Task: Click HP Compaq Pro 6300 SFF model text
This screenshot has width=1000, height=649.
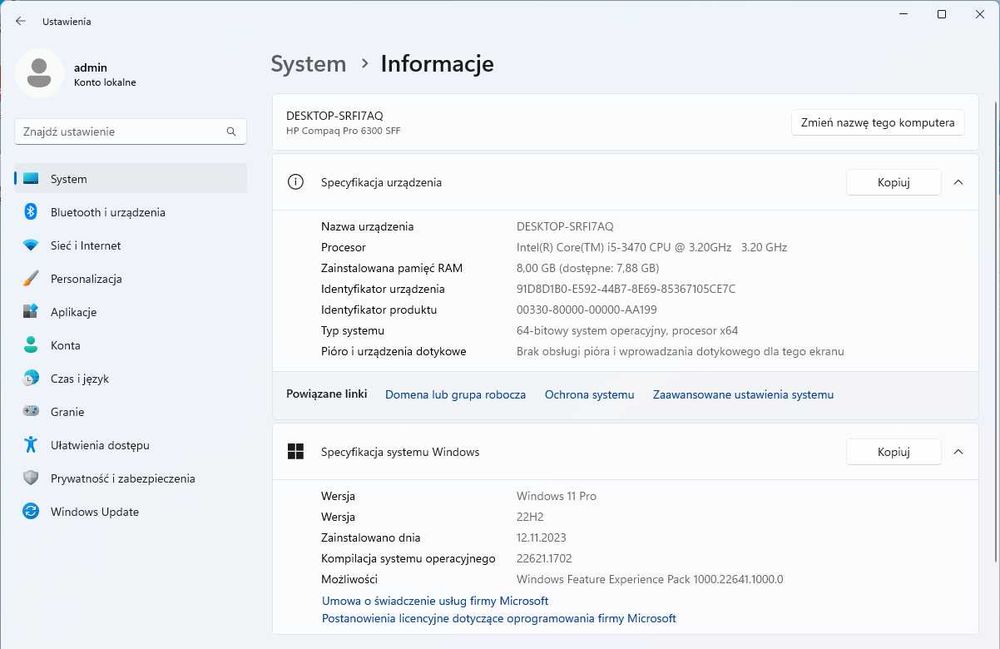Action: coord(343,131)
